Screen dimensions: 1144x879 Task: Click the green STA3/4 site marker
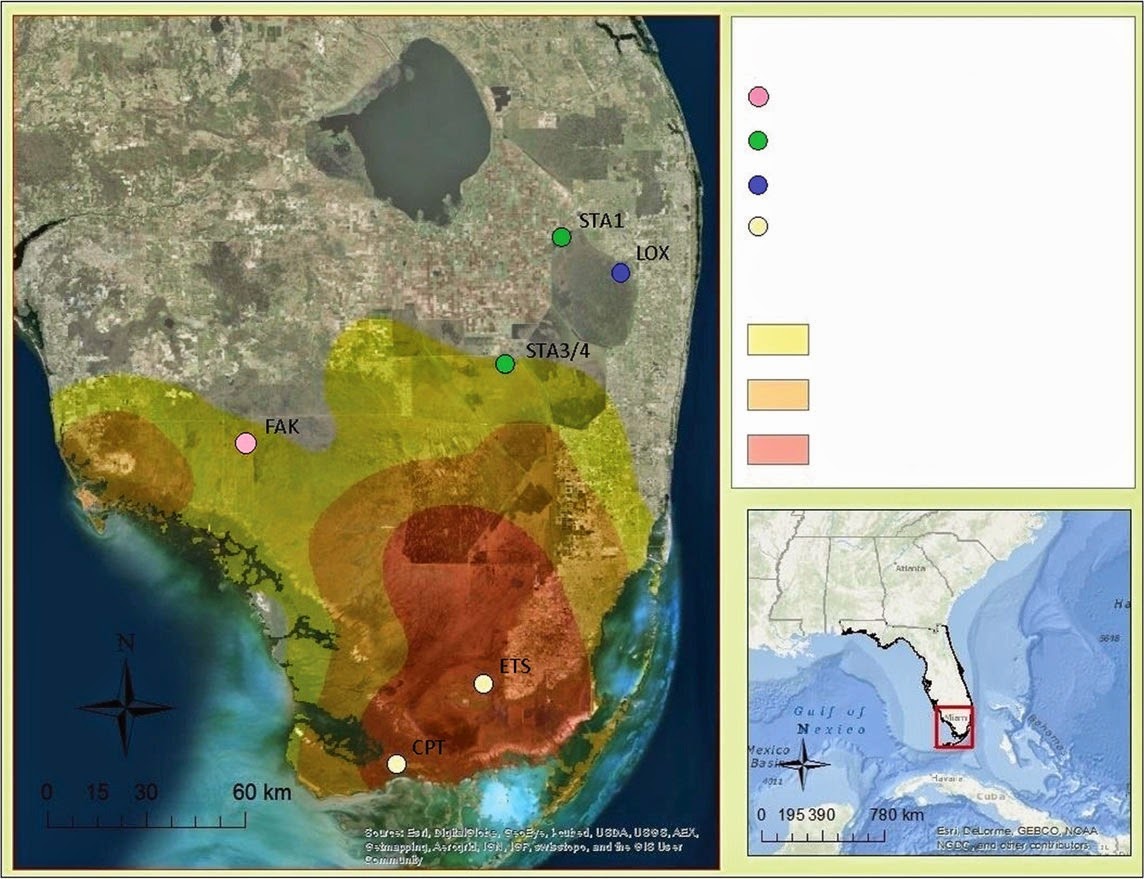click(x=506, y=363)
